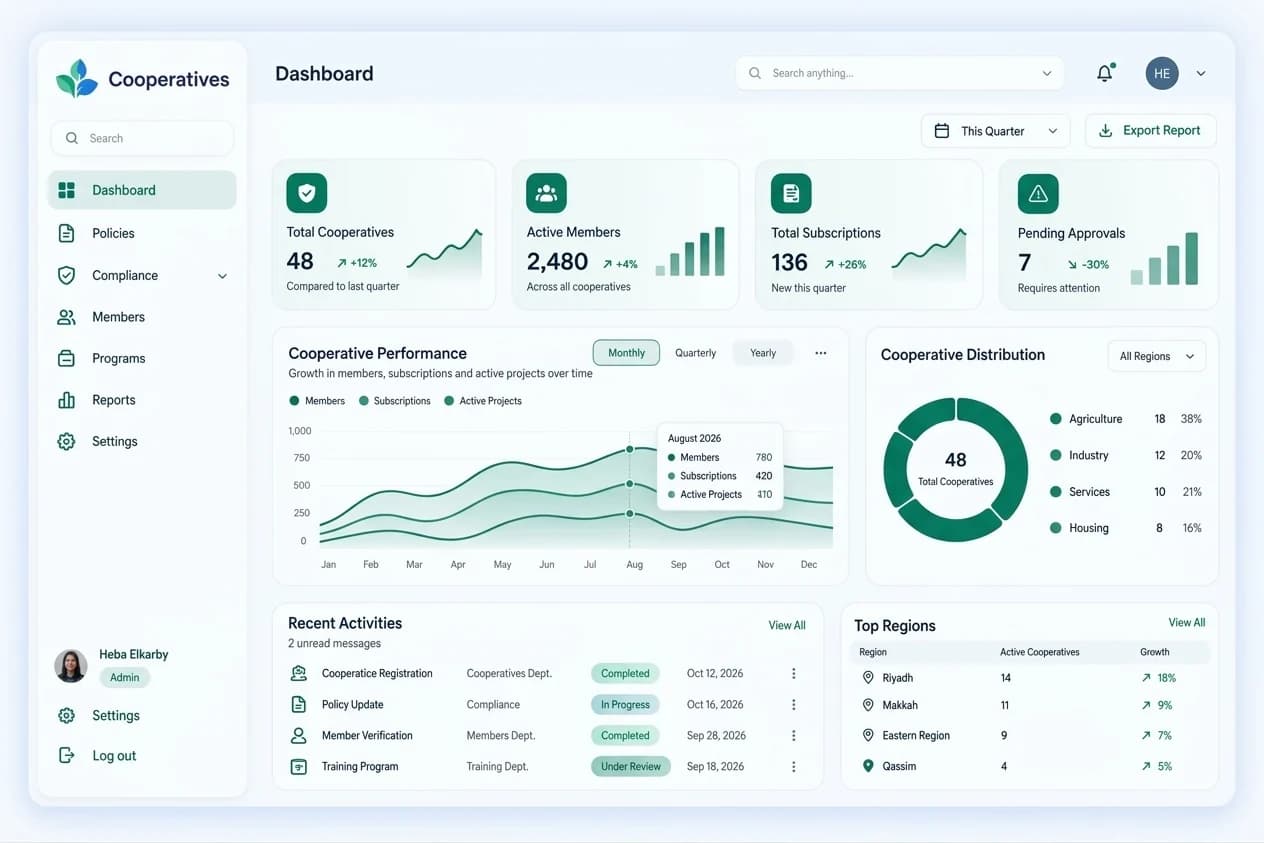Switch to the Quarterly view tab
The width and height of the screenshot is (1264, 843).
696,353
